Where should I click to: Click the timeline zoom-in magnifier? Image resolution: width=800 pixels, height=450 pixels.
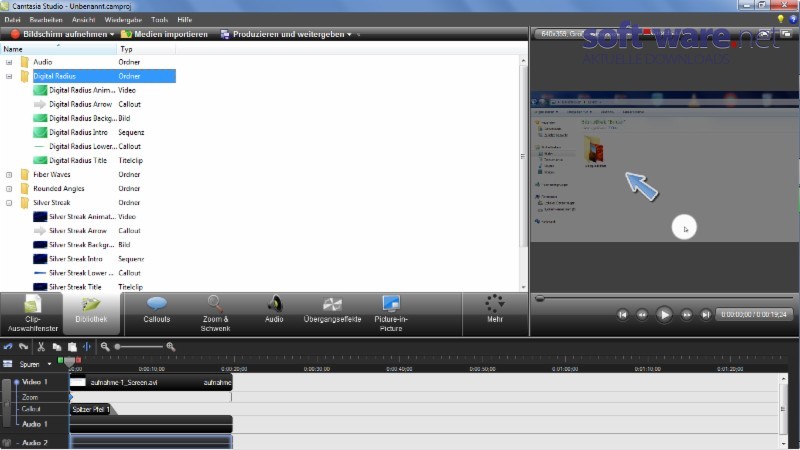pos(171,346)
